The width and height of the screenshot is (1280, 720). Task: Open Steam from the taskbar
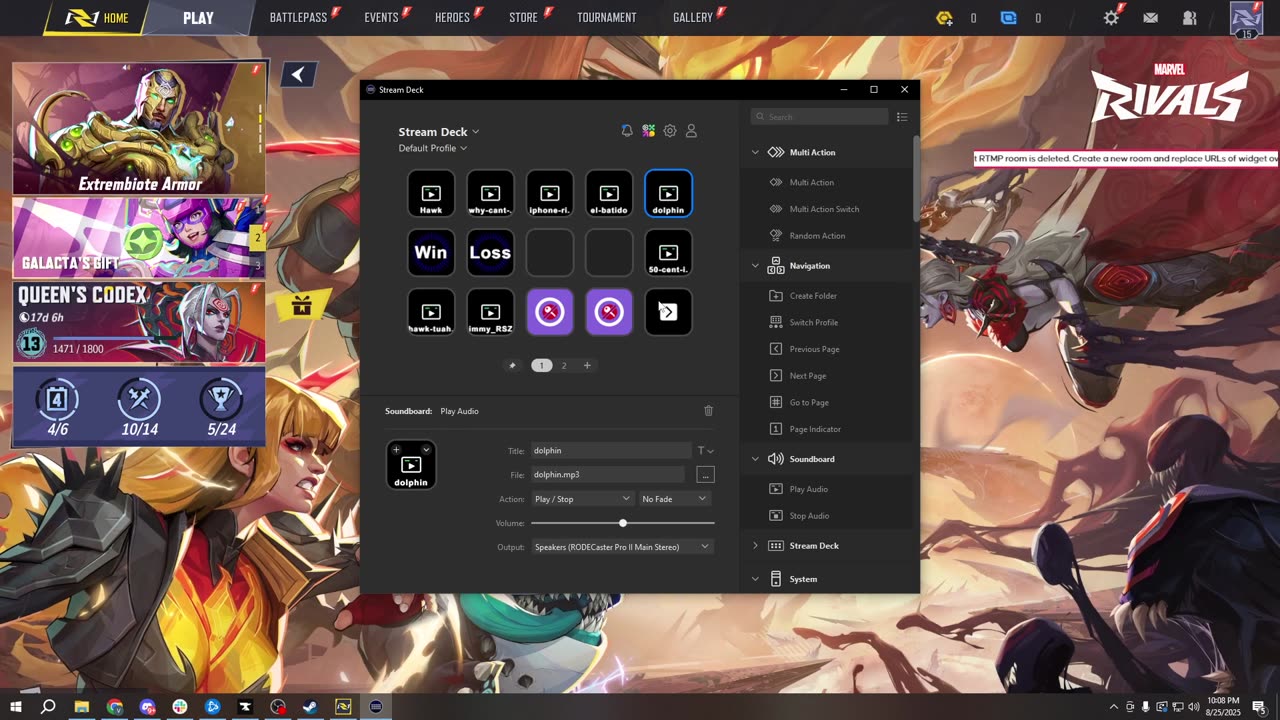tap(310, 707)
